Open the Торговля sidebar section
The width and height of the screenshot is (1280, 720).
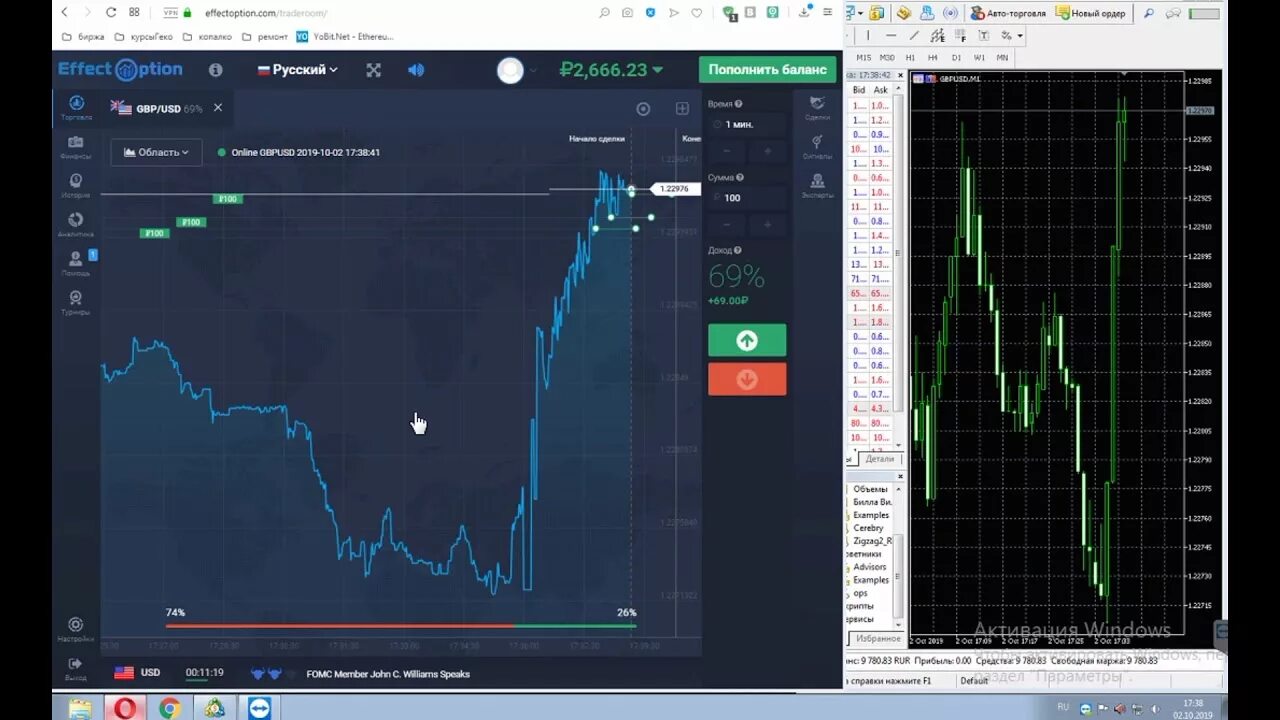click(x=76, y=108)
